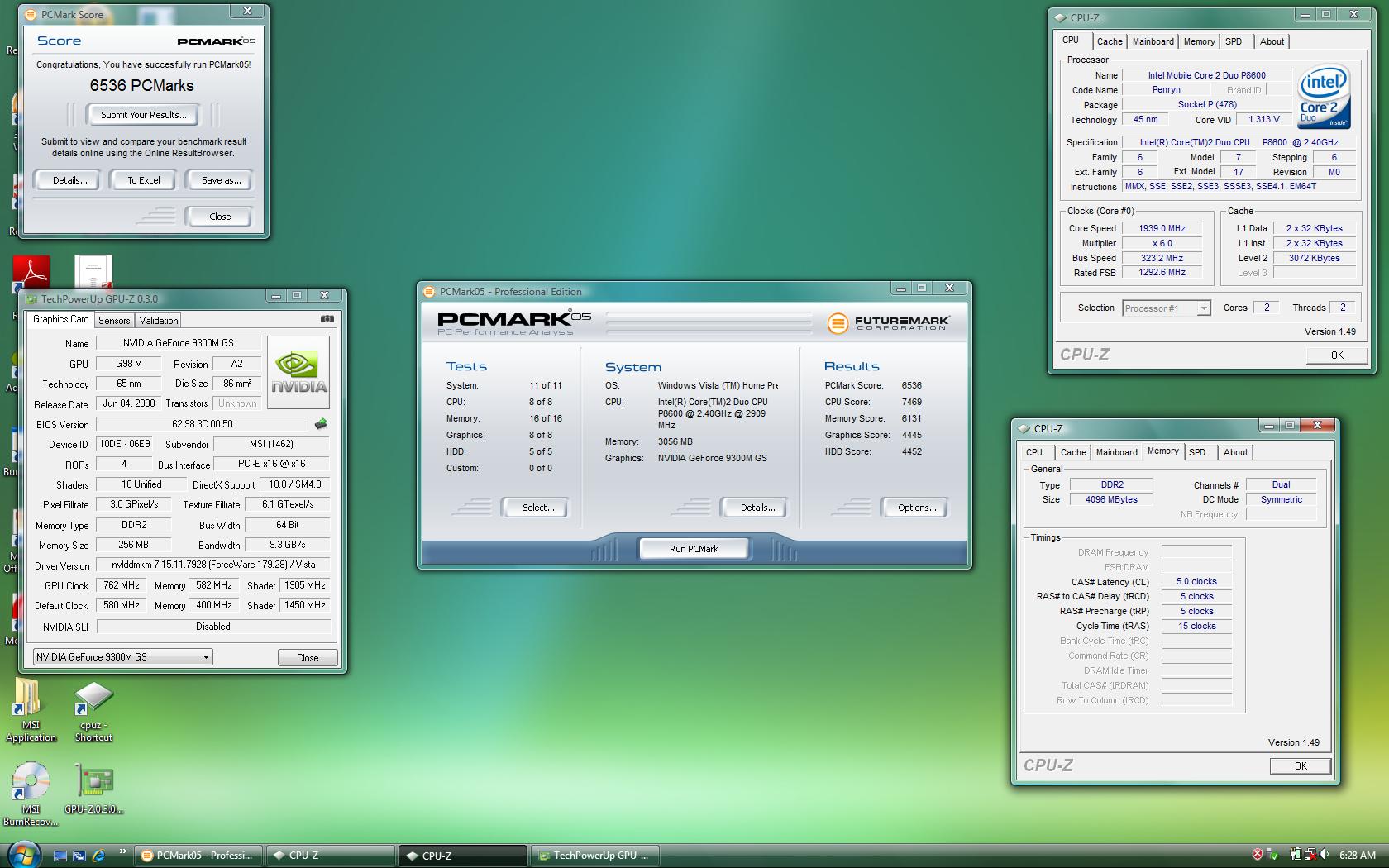Click the Core Speed value in CPU-Z

[1162, 228]
